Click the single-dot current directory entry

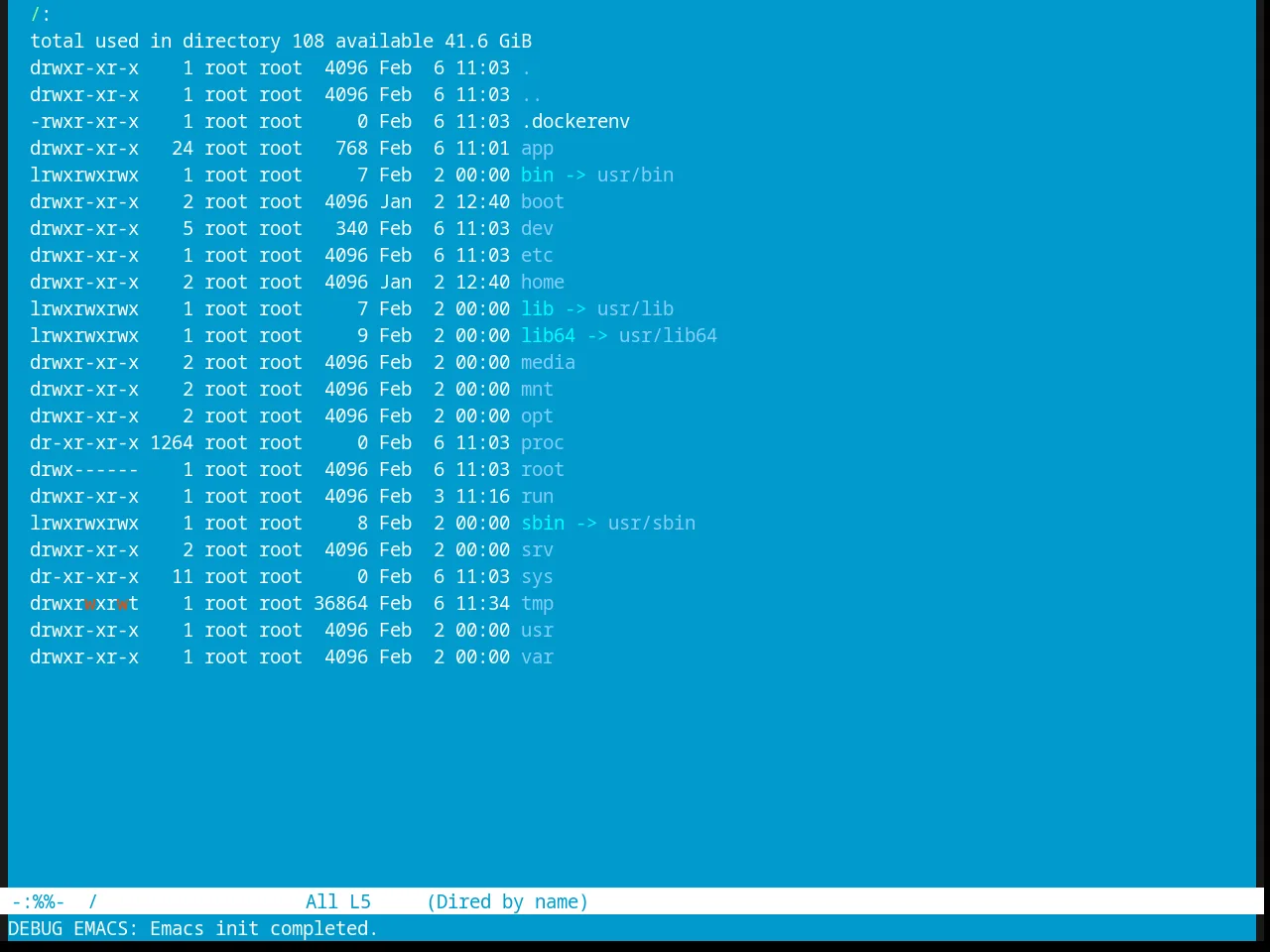pyautogui.click(x=526, y=67)
